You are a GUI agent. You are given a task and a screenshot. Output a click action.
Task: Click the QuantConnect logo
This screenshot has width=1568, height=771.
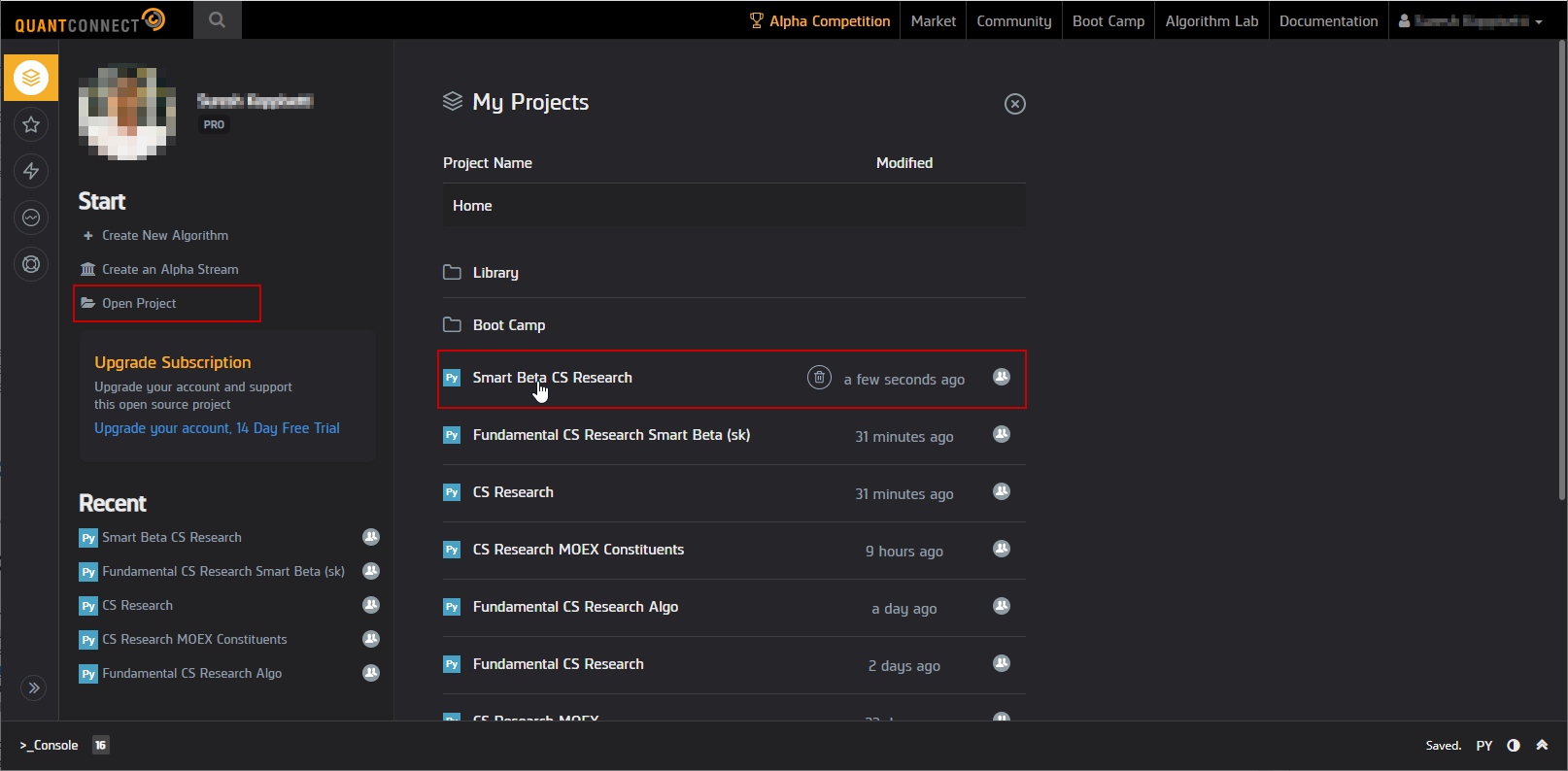(x=89, y=20)
